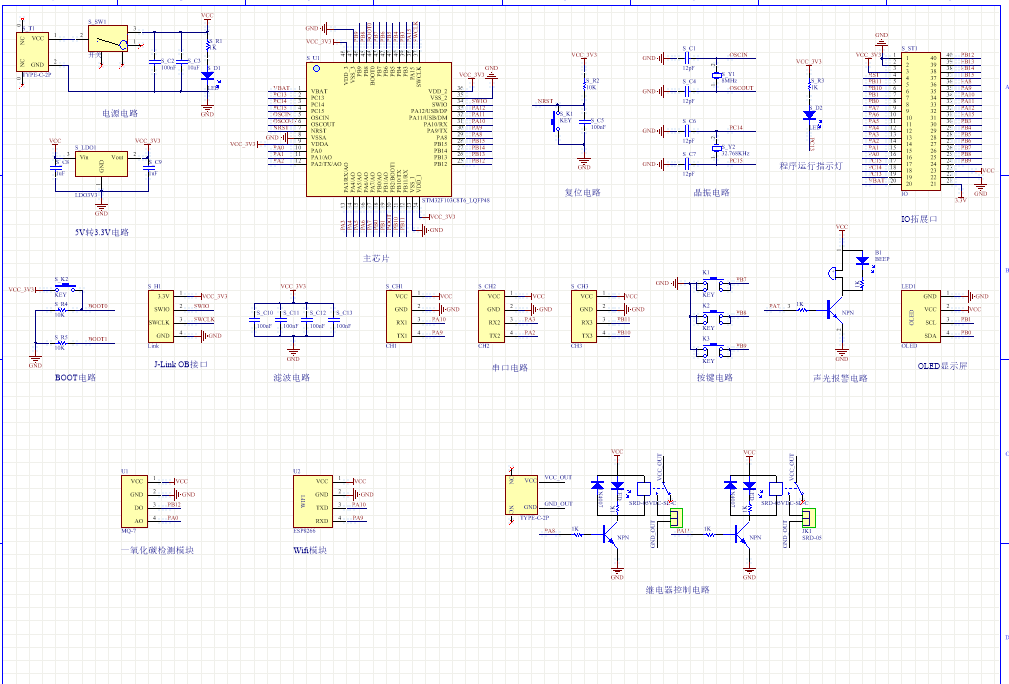Image resolution: width=1009 pixels, height=684 pixels.
Task: Click the 复位电路 label
Action: coord(582,192)
